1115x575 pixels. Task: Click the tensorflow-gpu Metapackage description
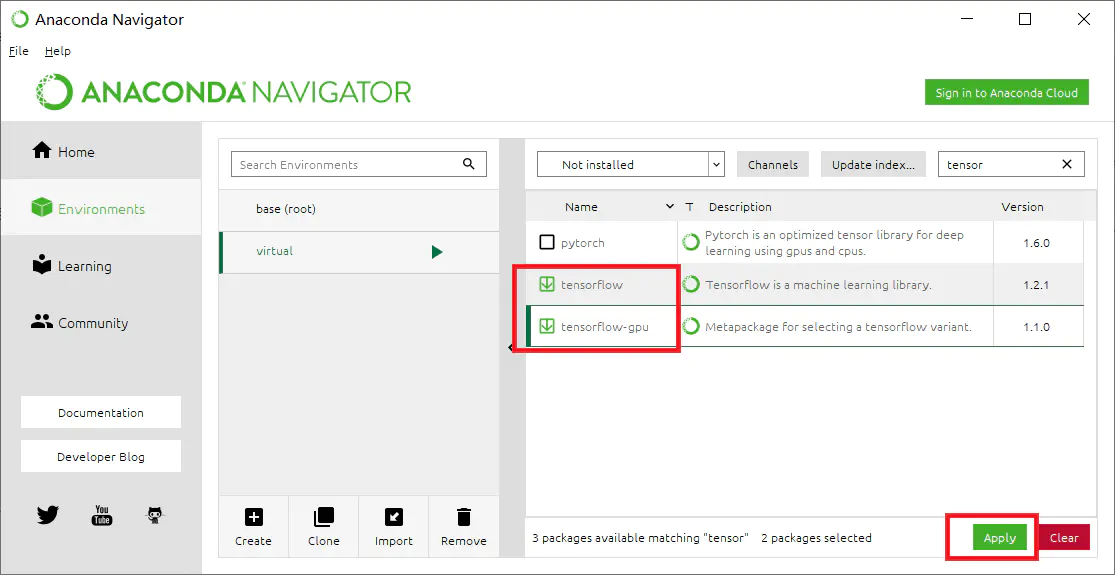tap(838, 327)
